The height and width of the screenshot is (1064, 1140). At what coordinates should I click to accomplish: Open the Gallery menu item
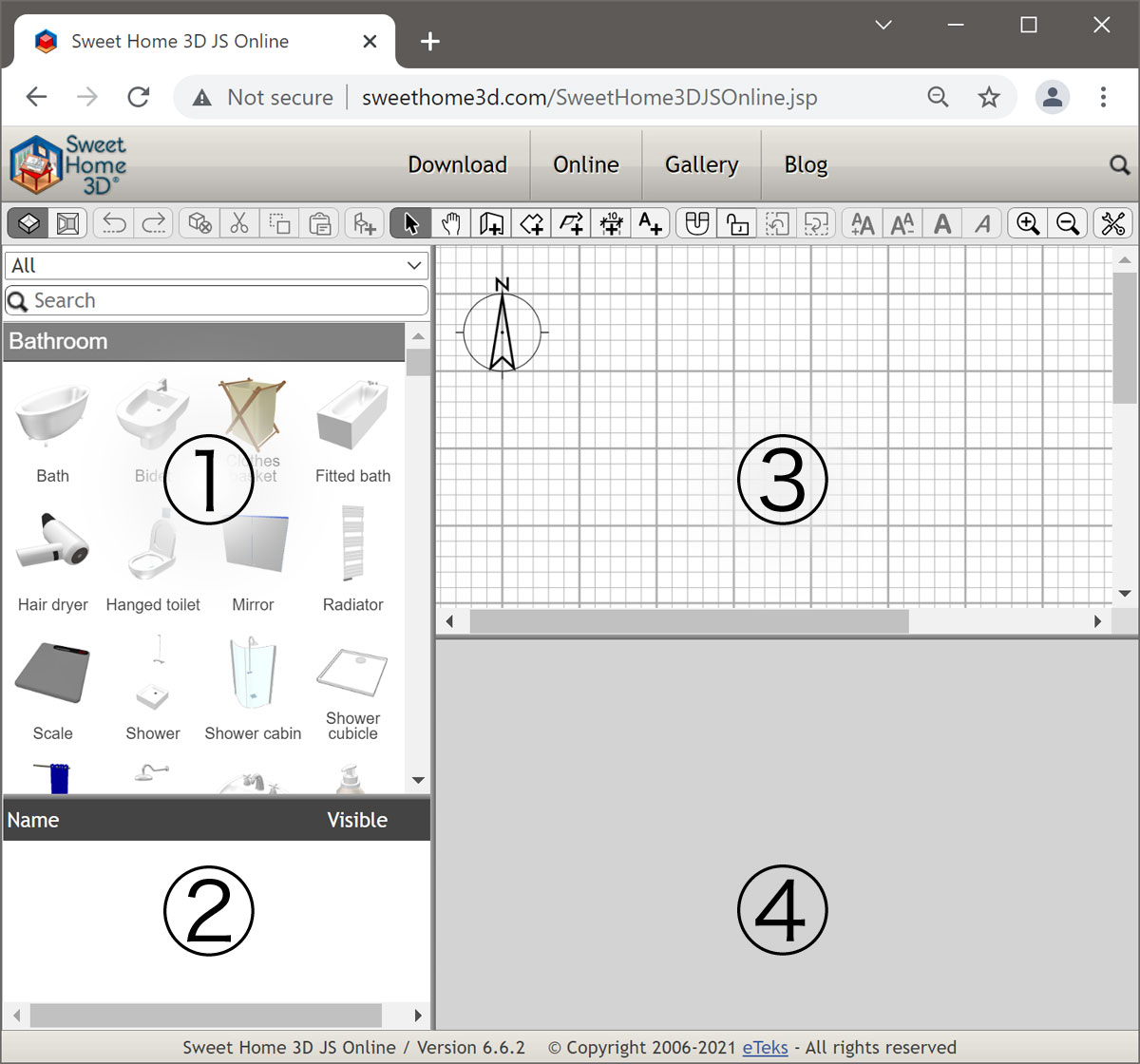click(701, 165)
